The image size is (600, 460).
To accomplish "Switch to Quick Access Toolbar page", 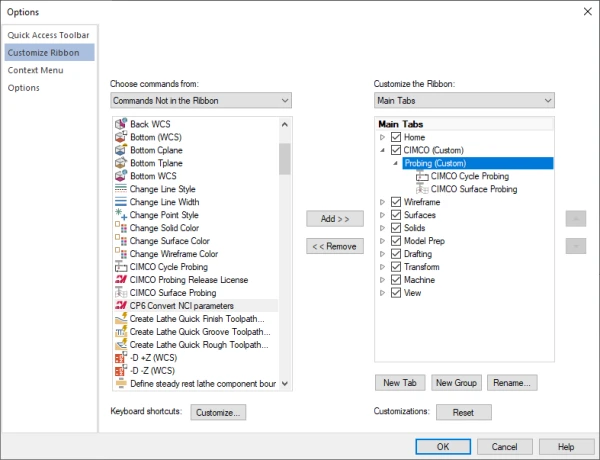I will tap(47, 35).
